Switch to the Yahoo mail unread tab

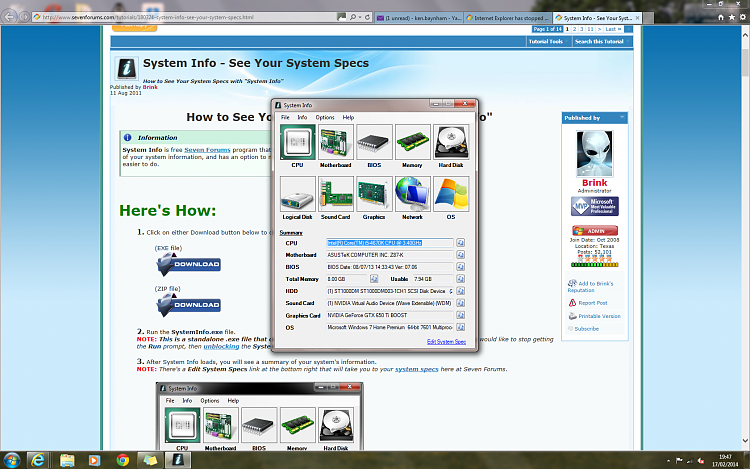[x=419, y=18]
